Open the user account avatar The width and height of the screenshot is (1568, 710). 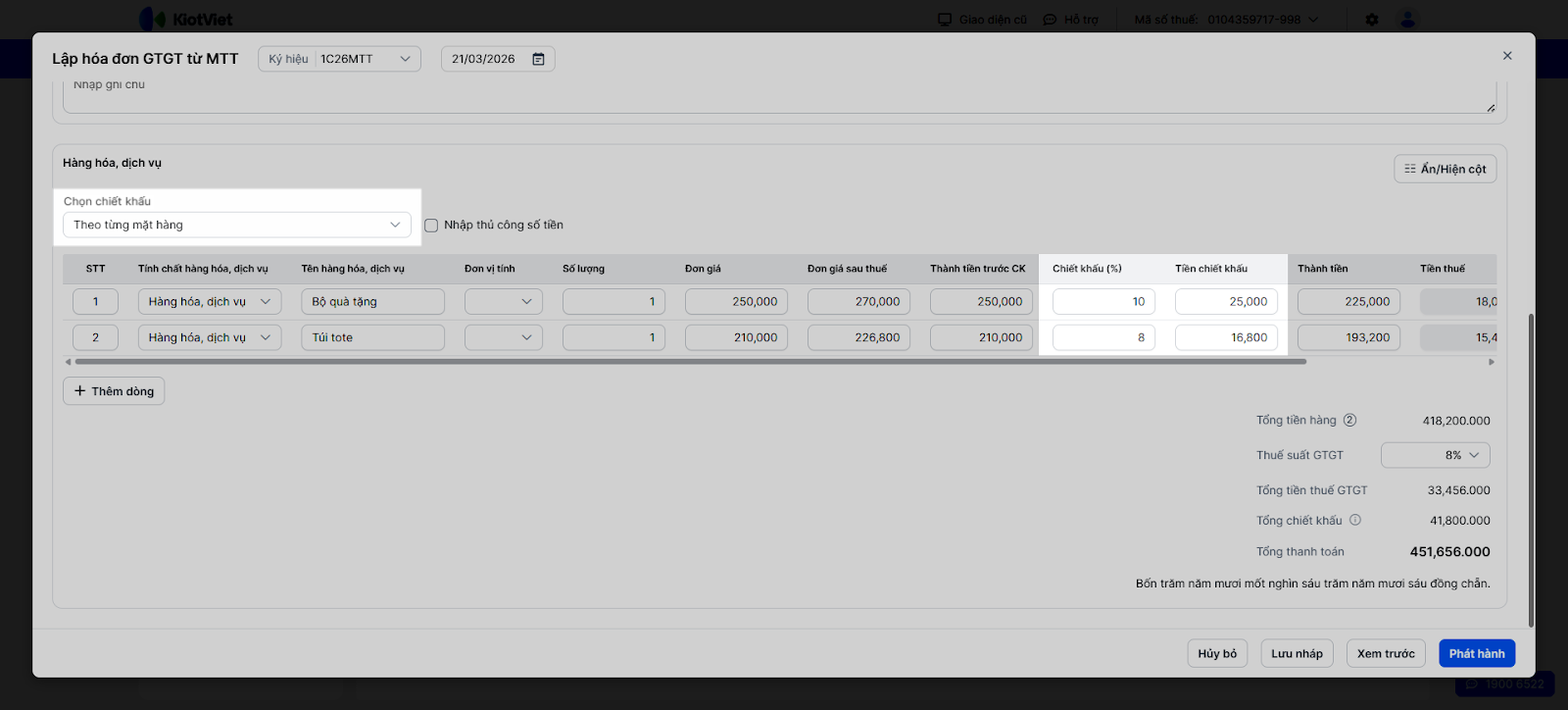coord(1408,20)
